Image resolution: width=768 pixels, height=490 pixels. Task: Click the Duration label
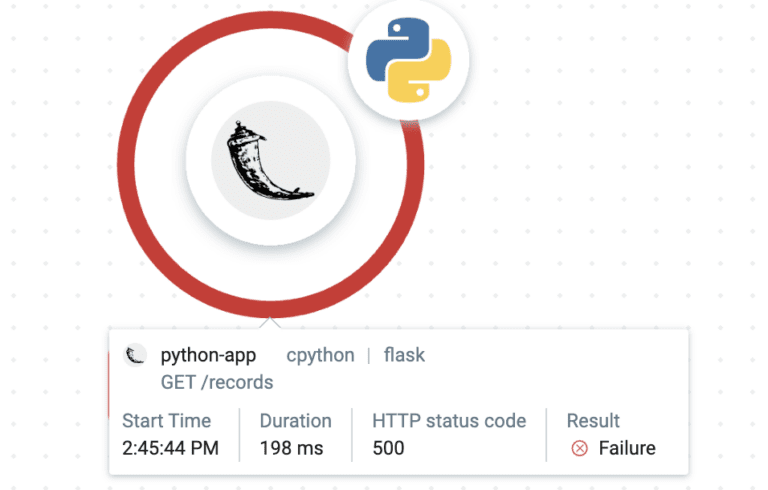[x=296, y=421]
